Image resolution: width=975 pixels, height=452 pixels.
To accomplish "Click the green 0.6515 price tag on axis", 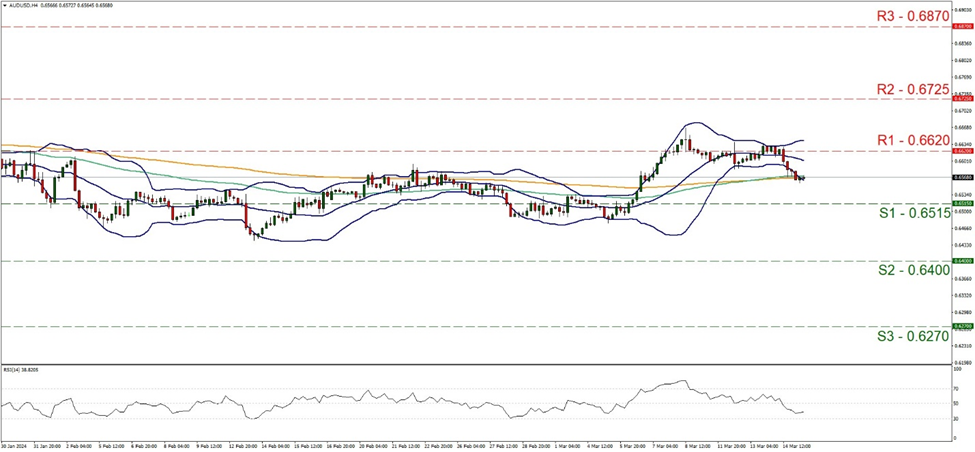I will click(x=961, y=203).
